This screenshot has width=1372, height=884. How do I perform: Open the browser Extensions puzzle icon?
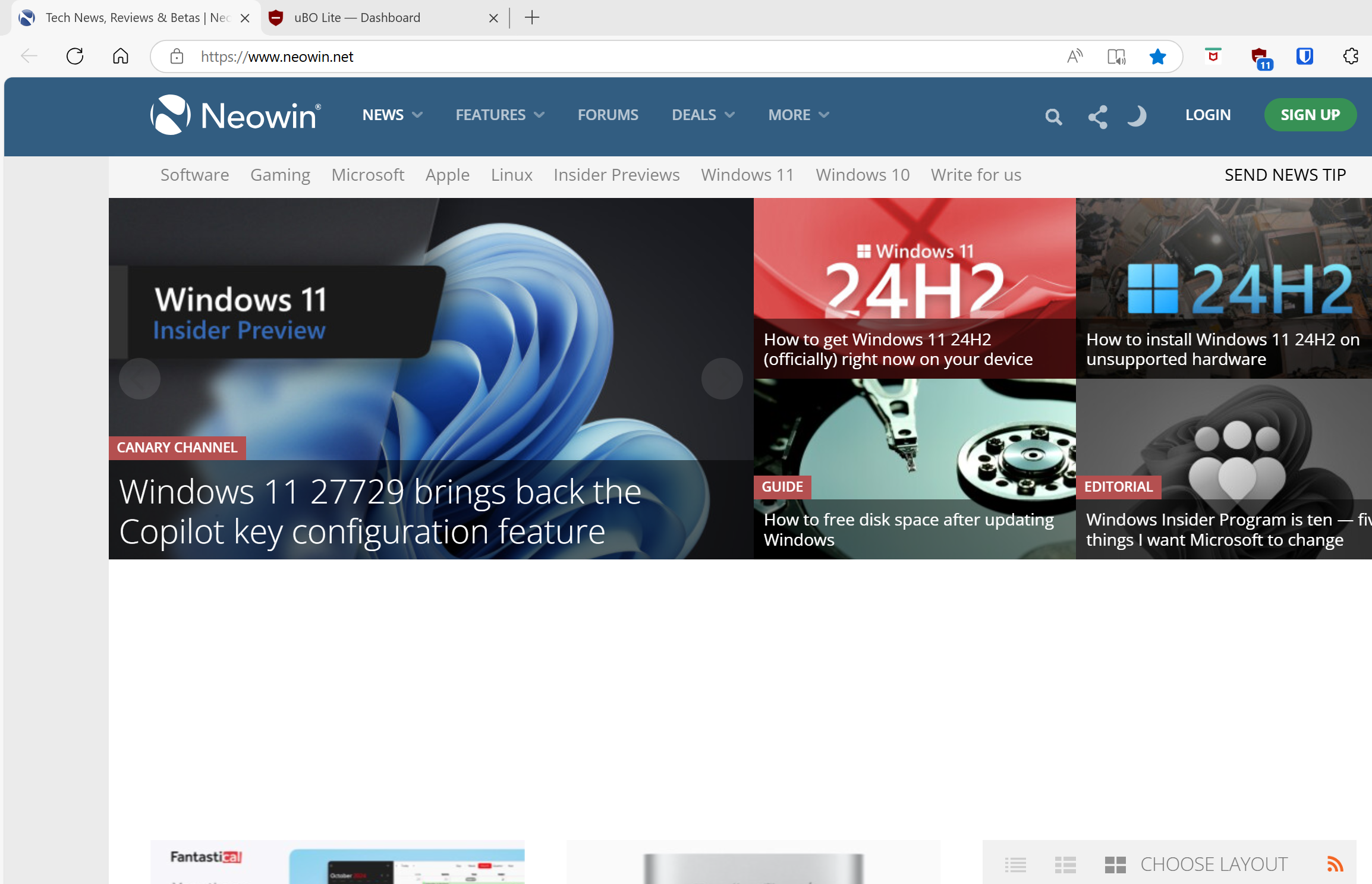[x=1350, y=56]
